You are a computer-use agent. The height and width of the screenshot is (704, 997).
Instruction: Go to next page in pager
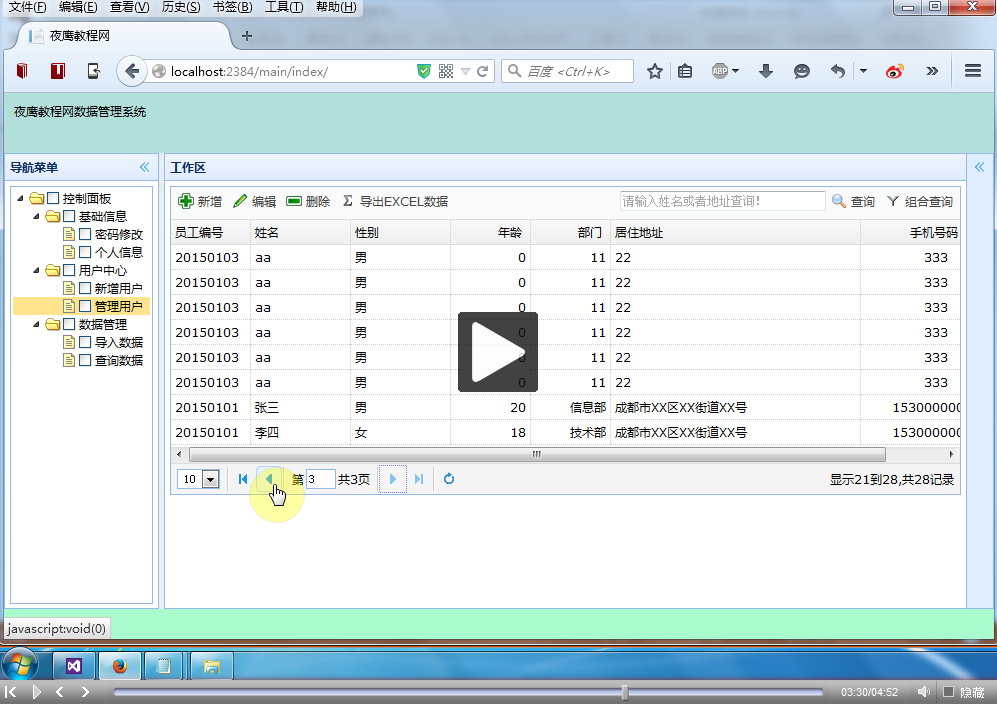(393, 479)
